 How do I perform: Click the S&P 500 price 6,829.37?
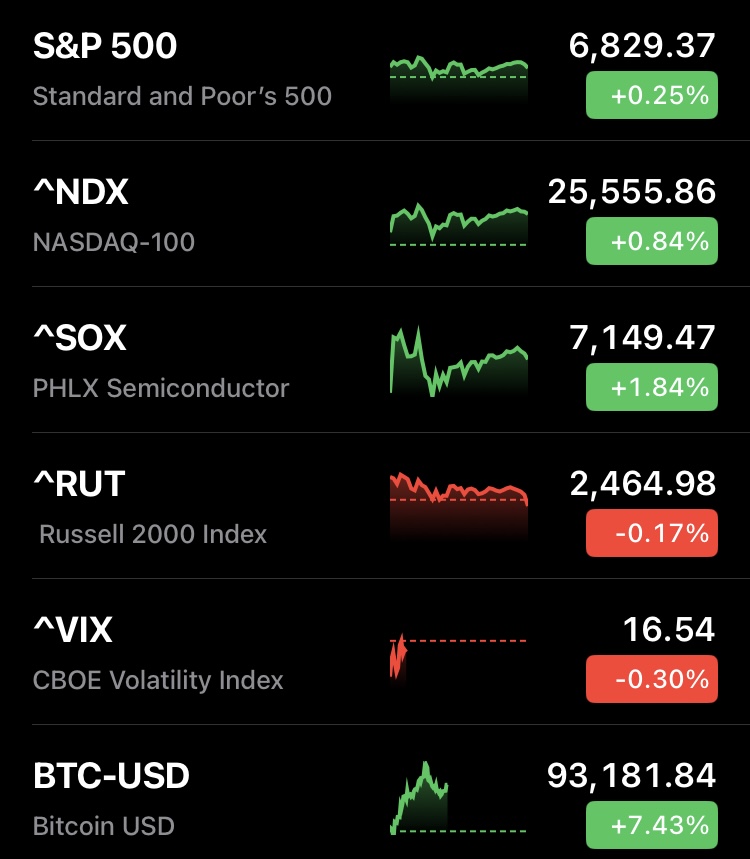point(641,46)
